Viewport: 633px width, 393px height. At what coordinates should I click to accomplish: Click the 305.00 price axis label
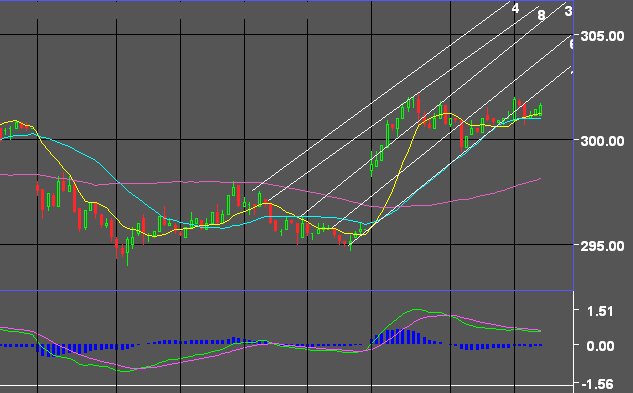click(x=602, y=36)
